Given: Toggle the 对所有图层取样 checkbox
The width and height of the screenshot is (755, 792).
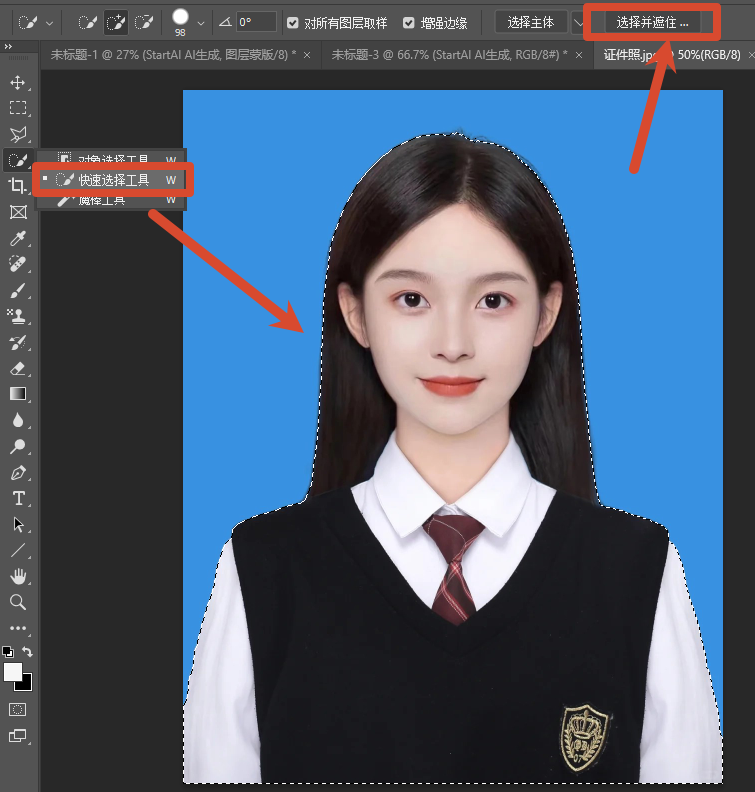Looking at the screenshot, I should point(292,23).
